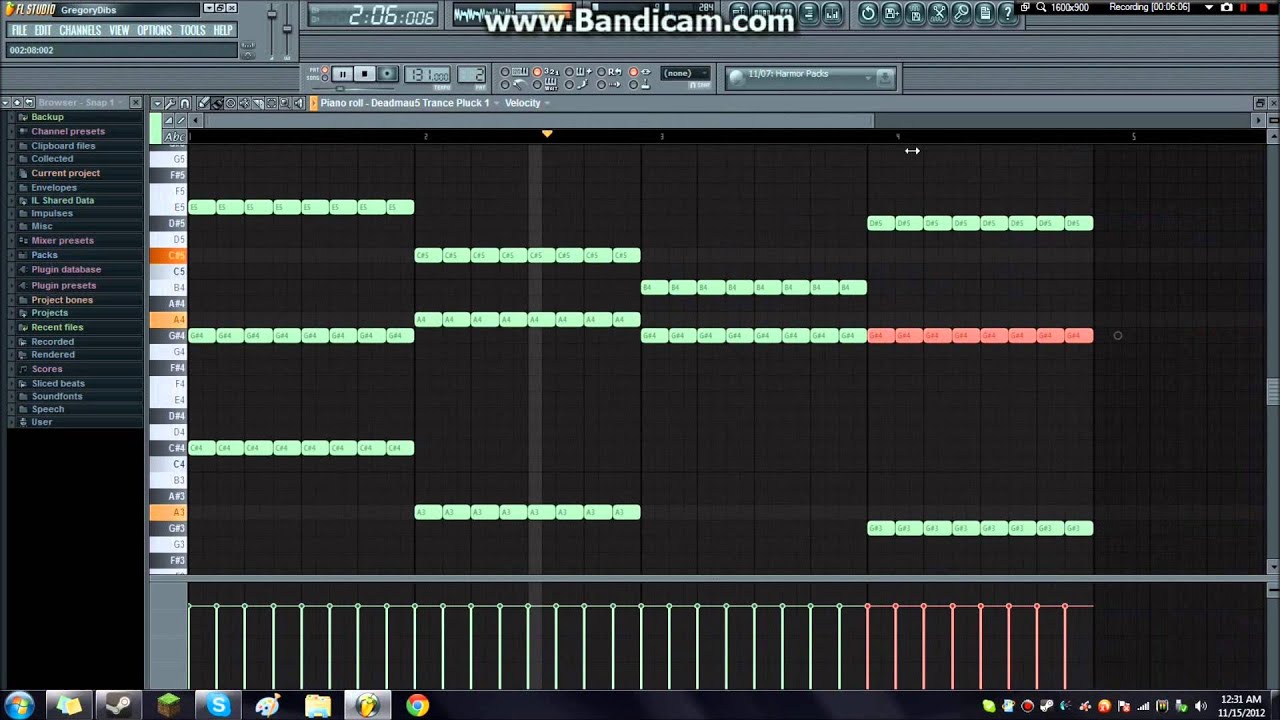Select the piano roll mute tool

[x=244, y=103]
